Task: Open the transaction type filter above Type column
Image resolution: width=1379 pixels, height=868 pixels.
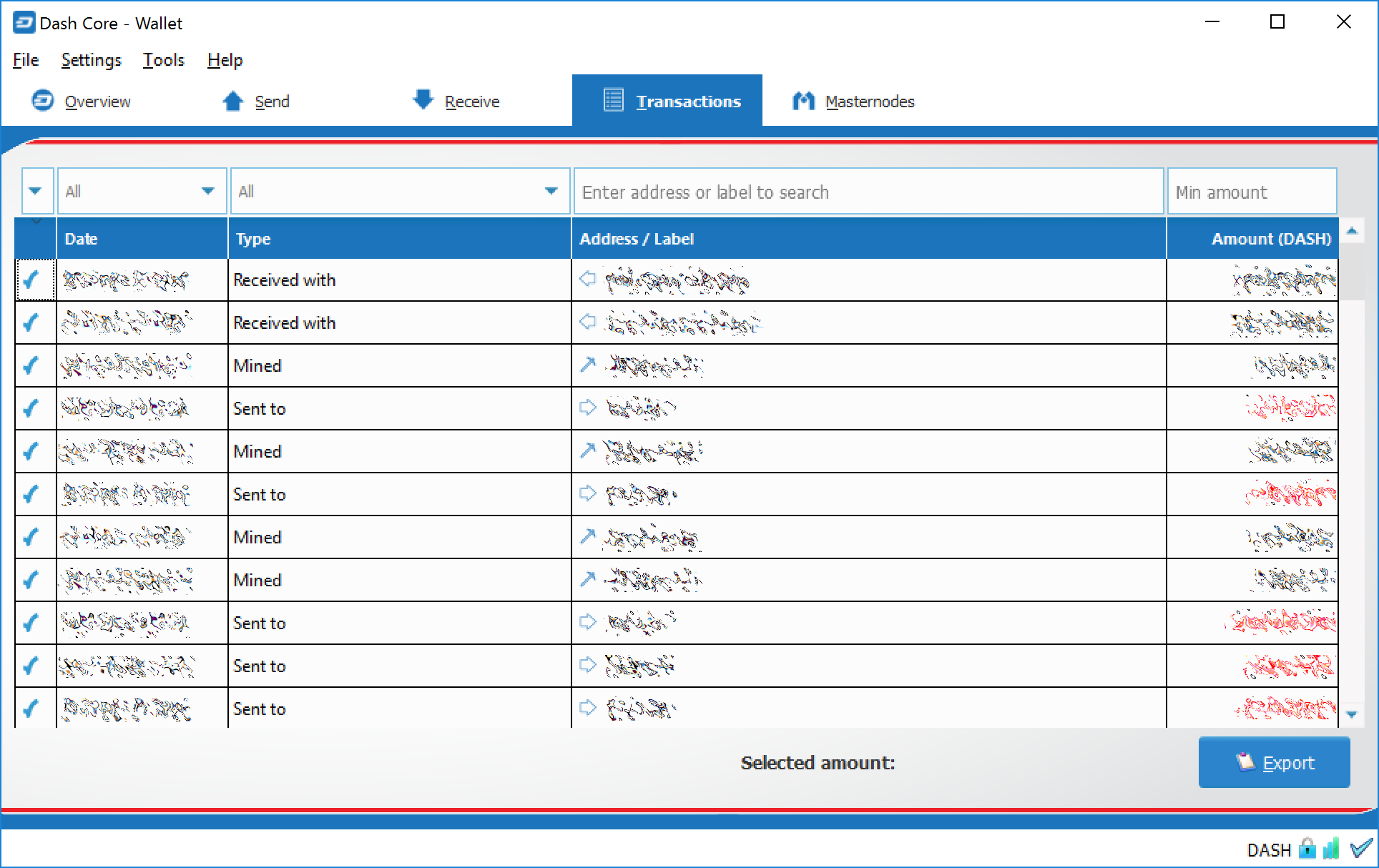Action: click(400, 191)
